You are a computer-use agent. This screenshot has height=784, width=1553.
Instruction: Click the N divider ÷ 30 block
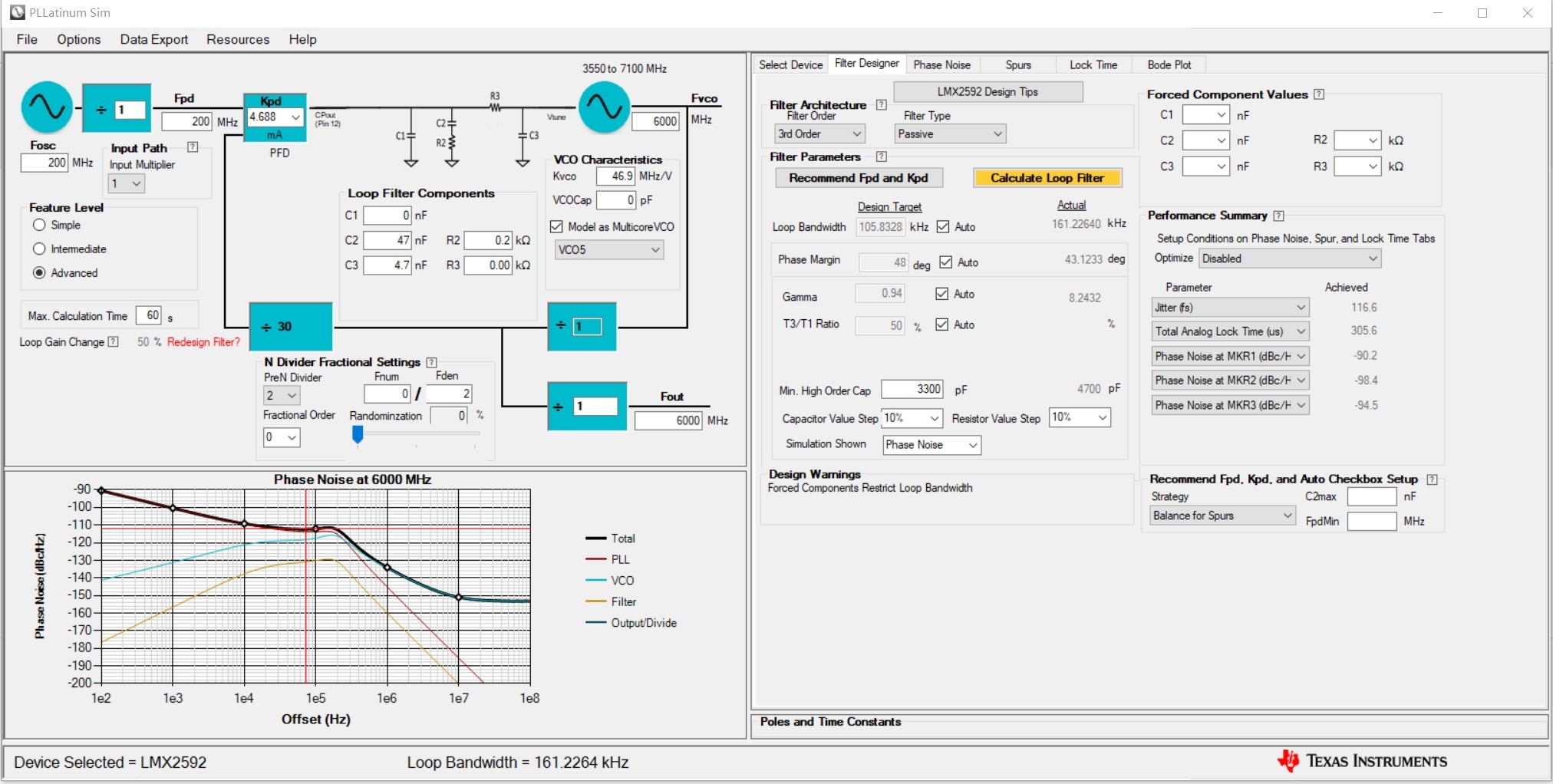pos(291,327)
